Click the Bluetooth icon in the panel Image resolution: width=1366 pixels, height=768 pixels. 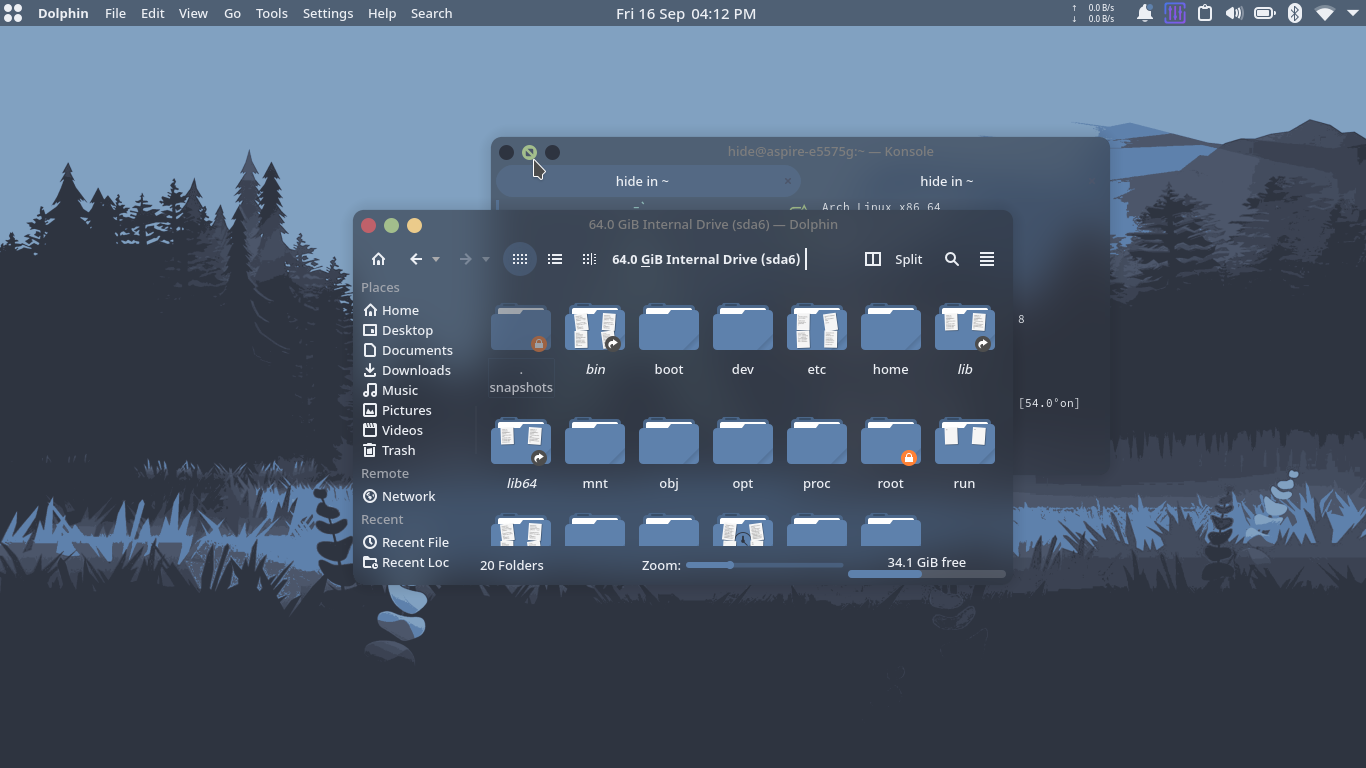coord(1294,13)
